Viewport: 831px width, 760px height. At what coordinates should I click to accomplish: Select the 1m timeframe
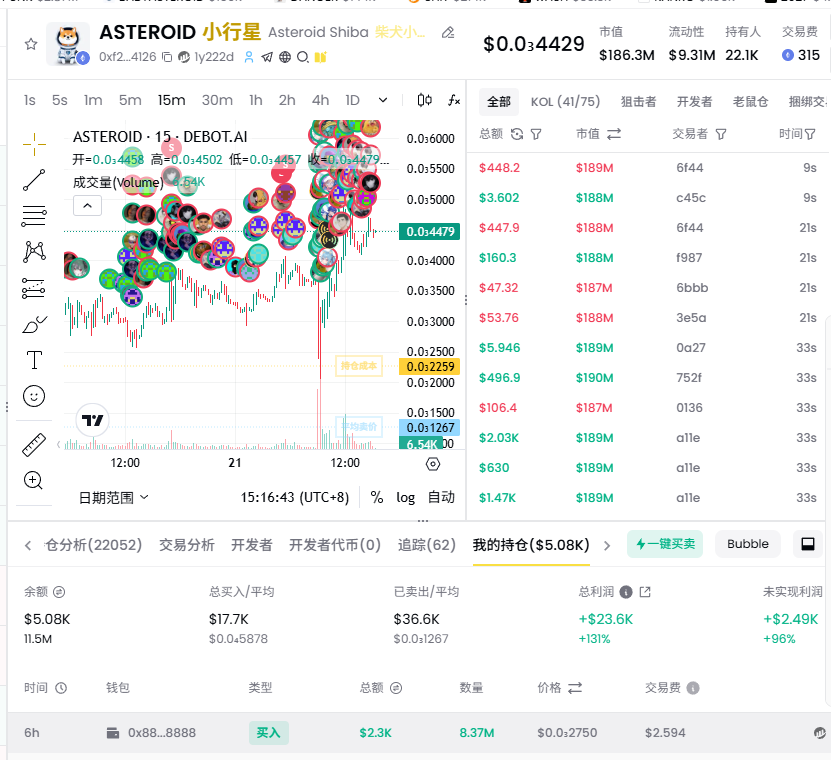pos(93,100)
